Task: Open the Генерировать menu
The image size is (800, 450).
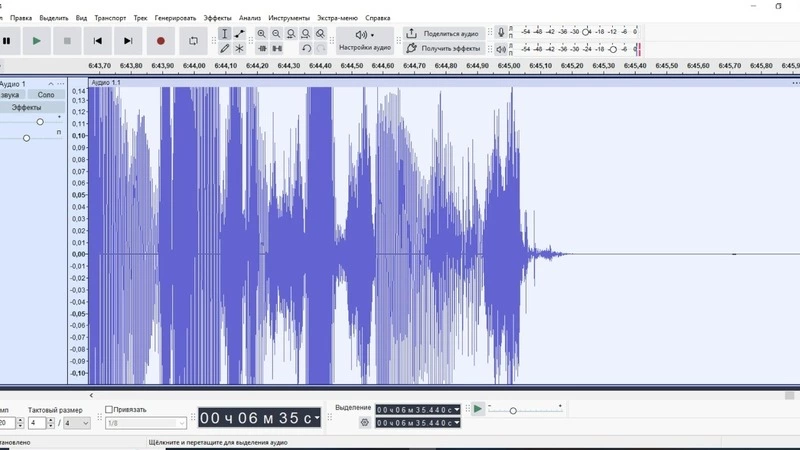Action: (175, 18)
